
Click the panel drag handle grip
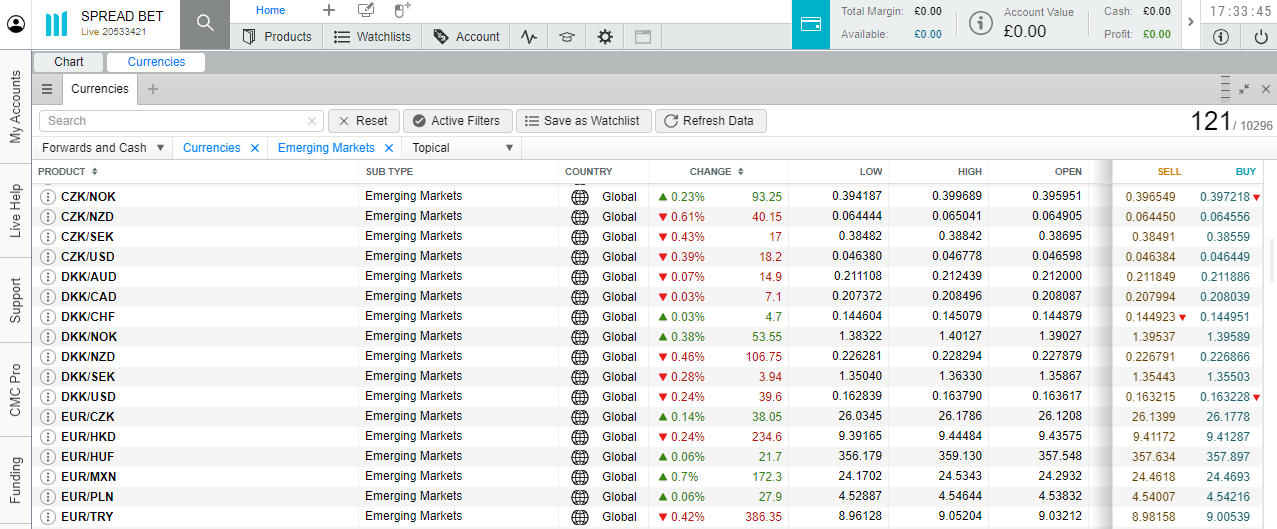(1225, 89)
